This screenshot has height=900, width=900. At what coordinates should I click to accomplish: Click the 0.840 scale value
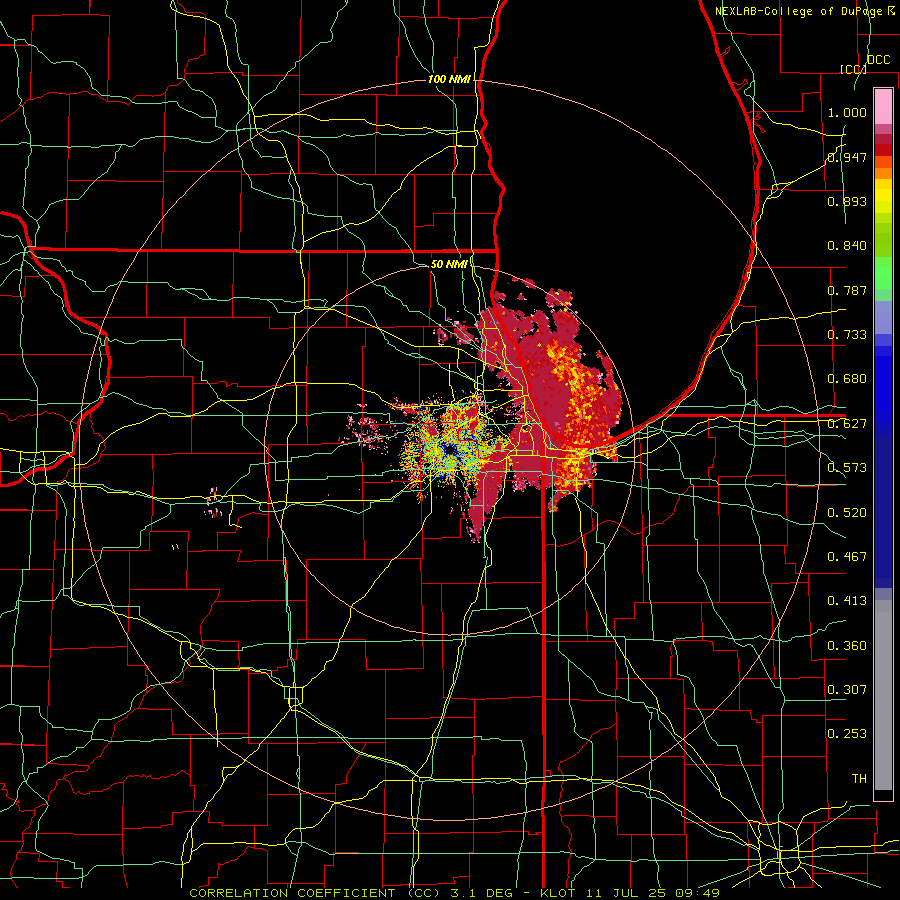click(x=847, y=246)
